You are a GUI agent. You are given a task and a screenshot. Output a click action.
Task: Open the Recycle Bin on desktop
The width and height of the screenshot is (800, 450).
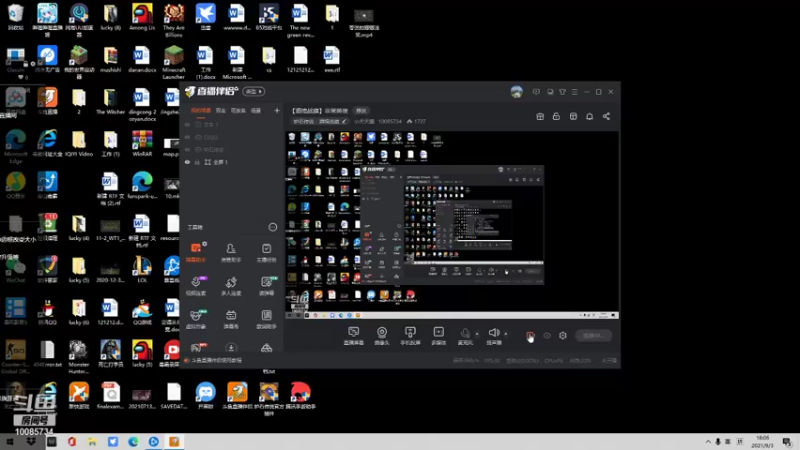(15, 17)
